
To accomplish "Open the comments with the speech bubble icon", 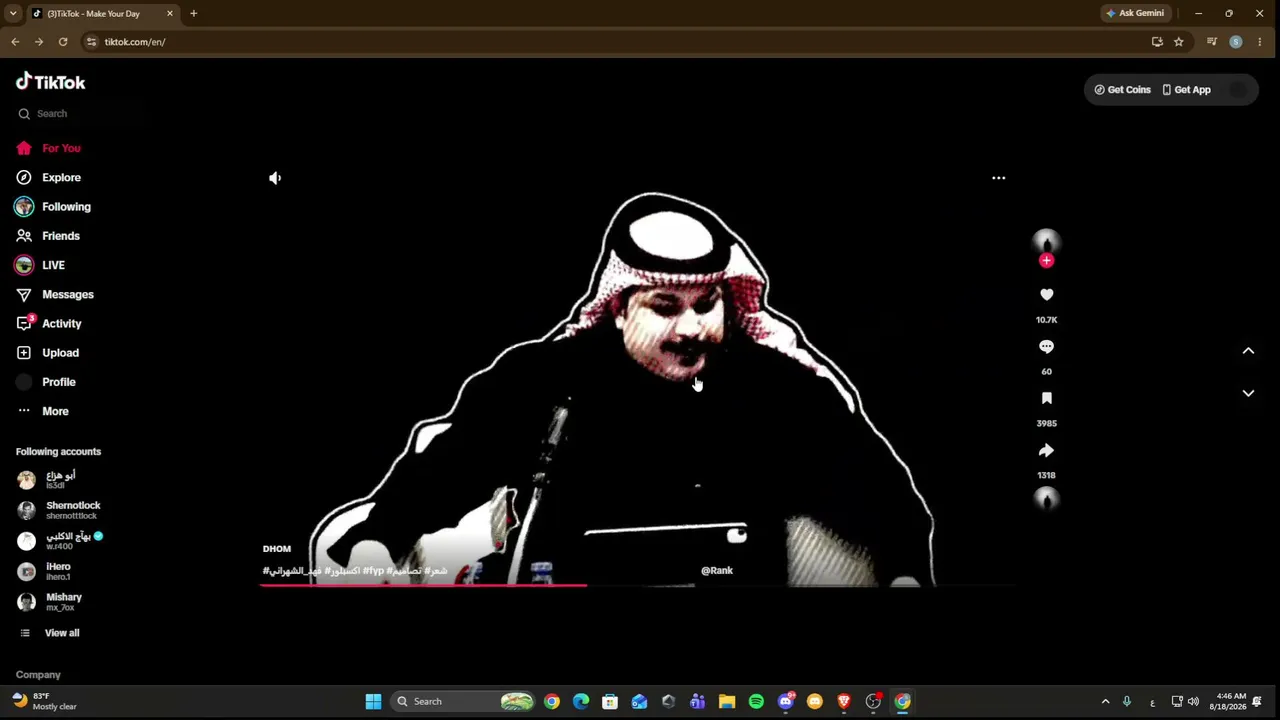I will click(x=1046, y=347).
